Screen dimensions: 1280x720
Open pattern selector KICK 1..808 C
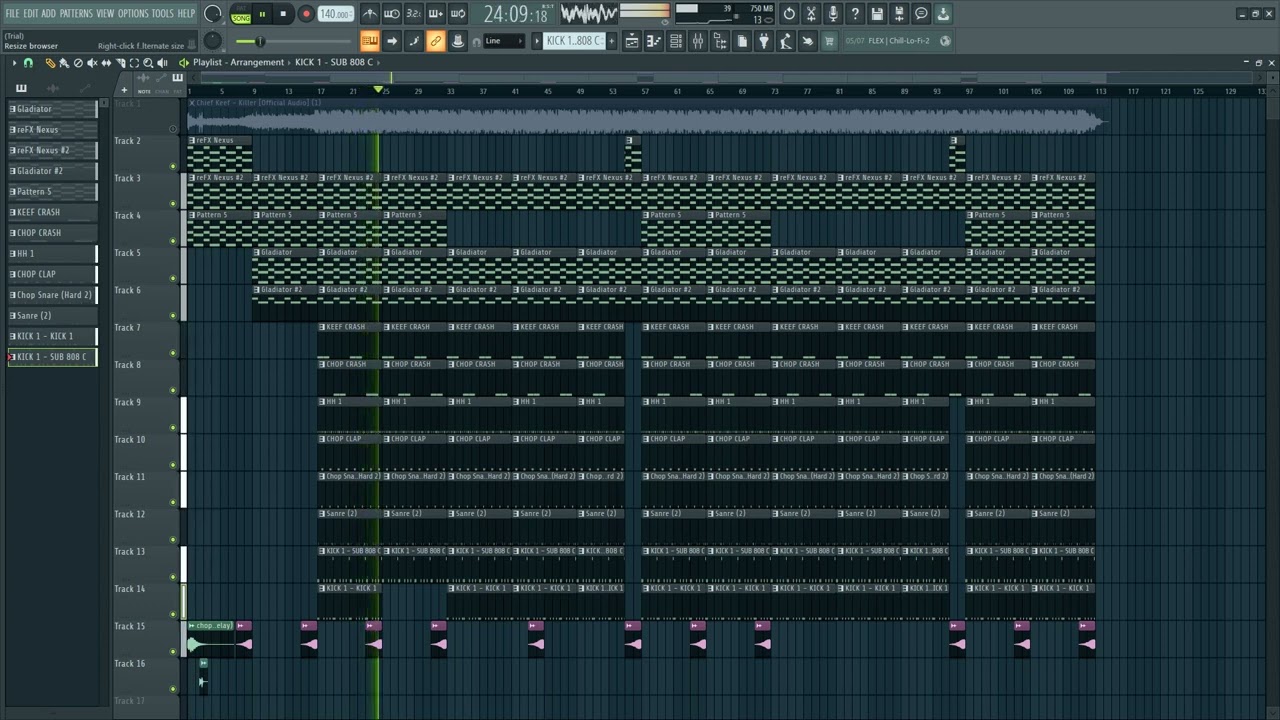(574, 41)
